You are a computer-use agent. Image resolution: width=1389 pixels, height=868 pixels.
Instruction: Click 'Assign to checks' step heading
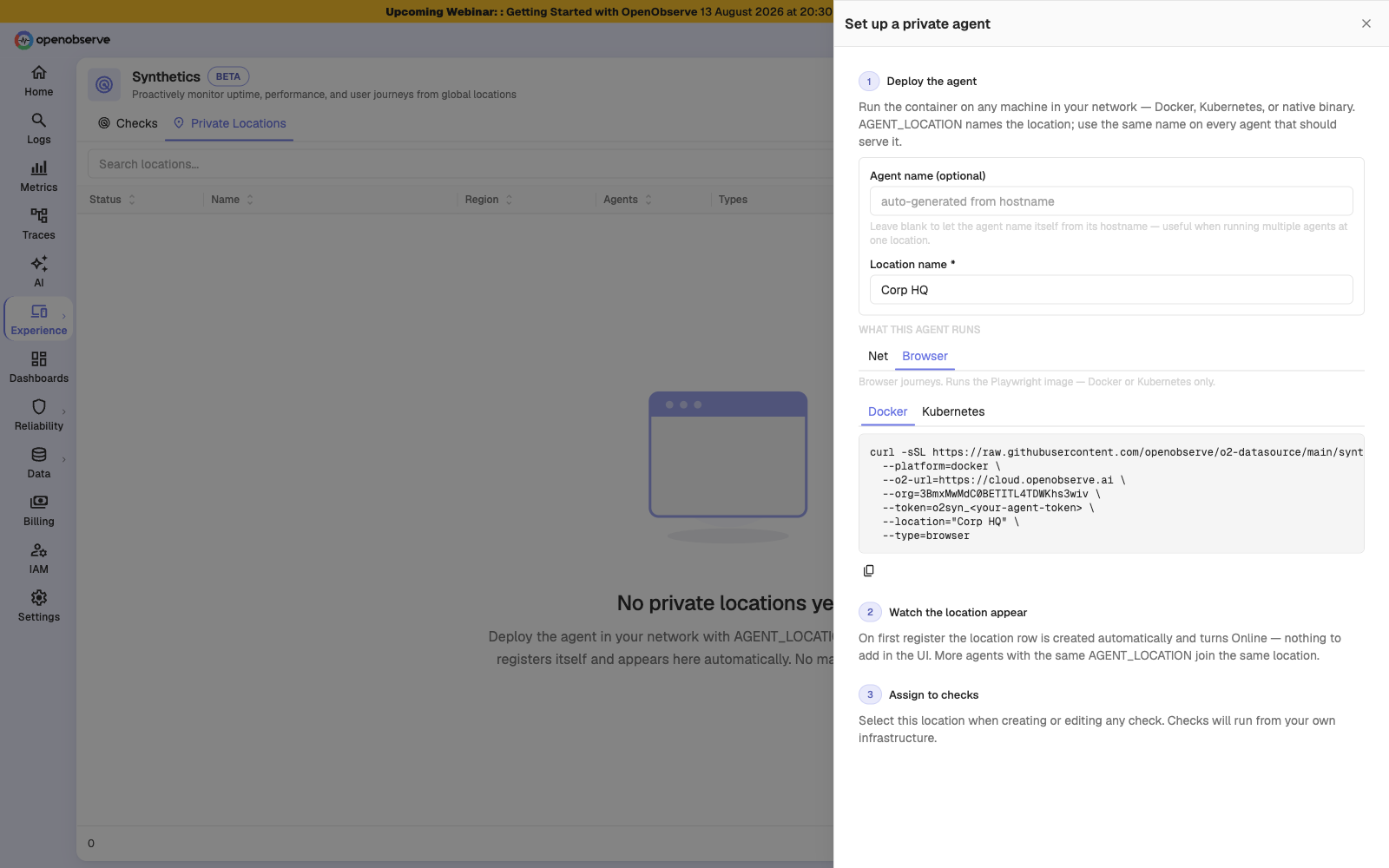point(933,695)
